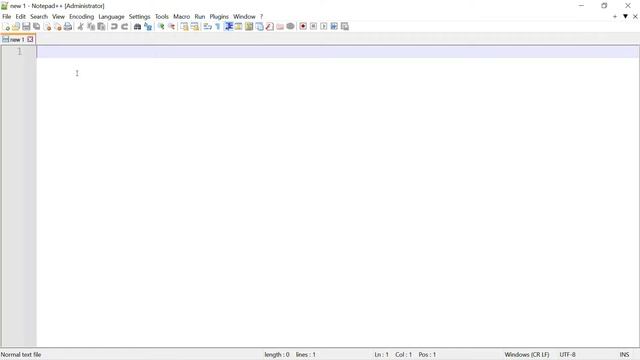The image size is (640, 360).
Task: Show the Document List panel icon
Action: click(x=259, y=27)
